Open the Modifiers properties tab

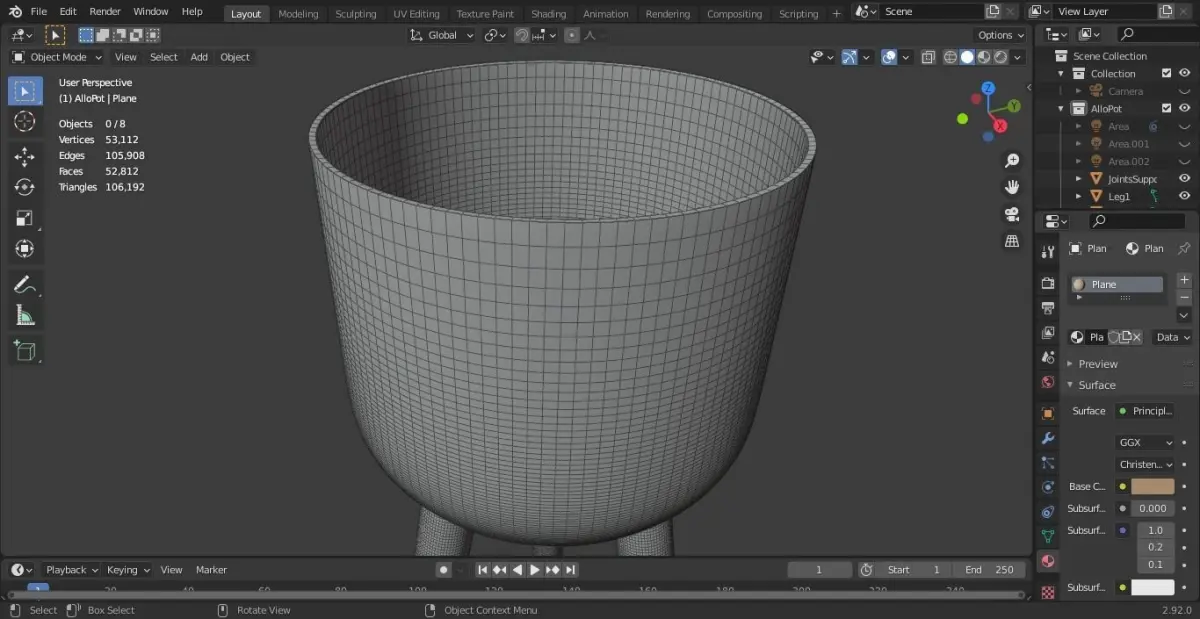1048,438
